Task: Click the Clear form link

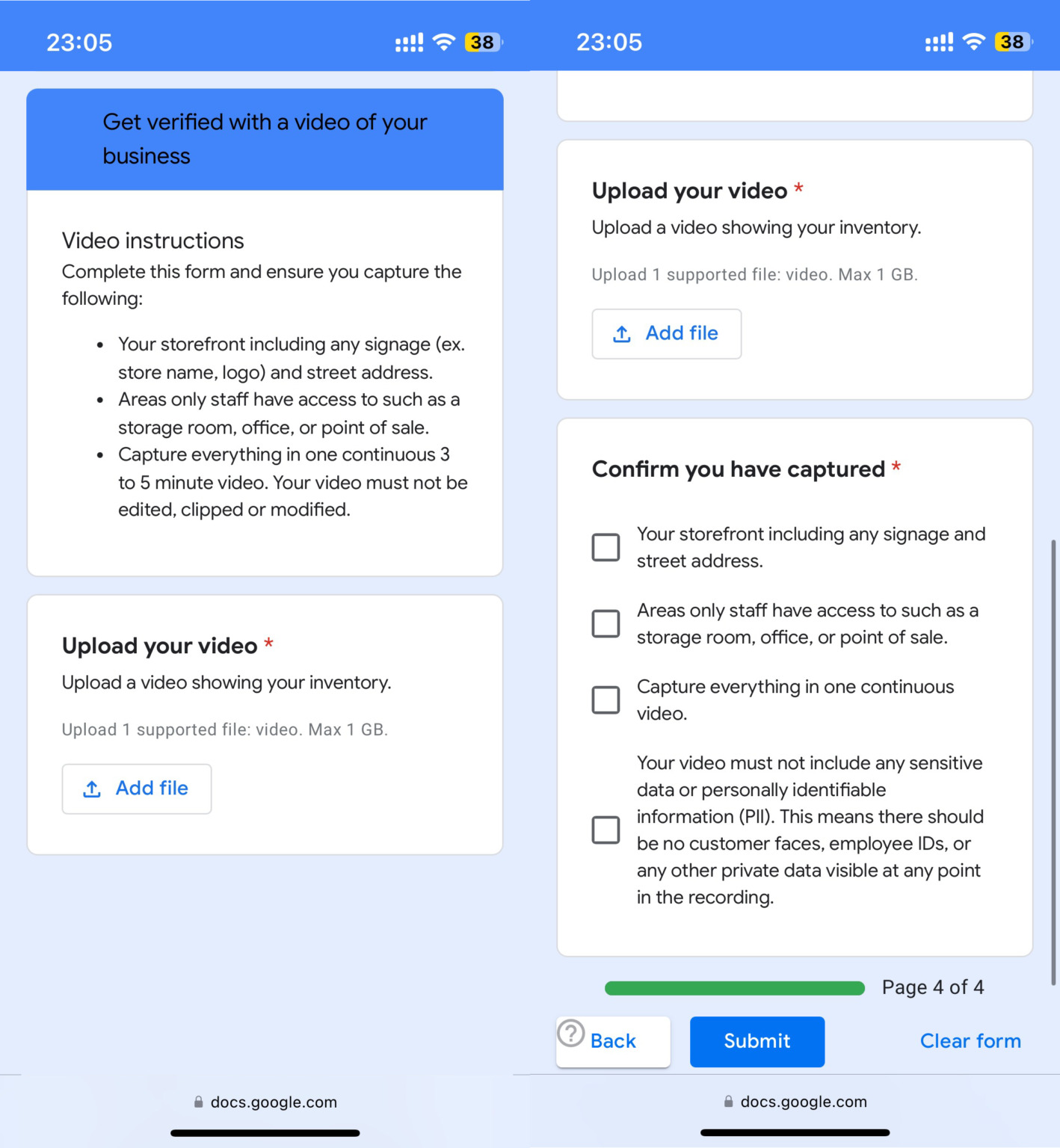Action: click(970, 1041)
